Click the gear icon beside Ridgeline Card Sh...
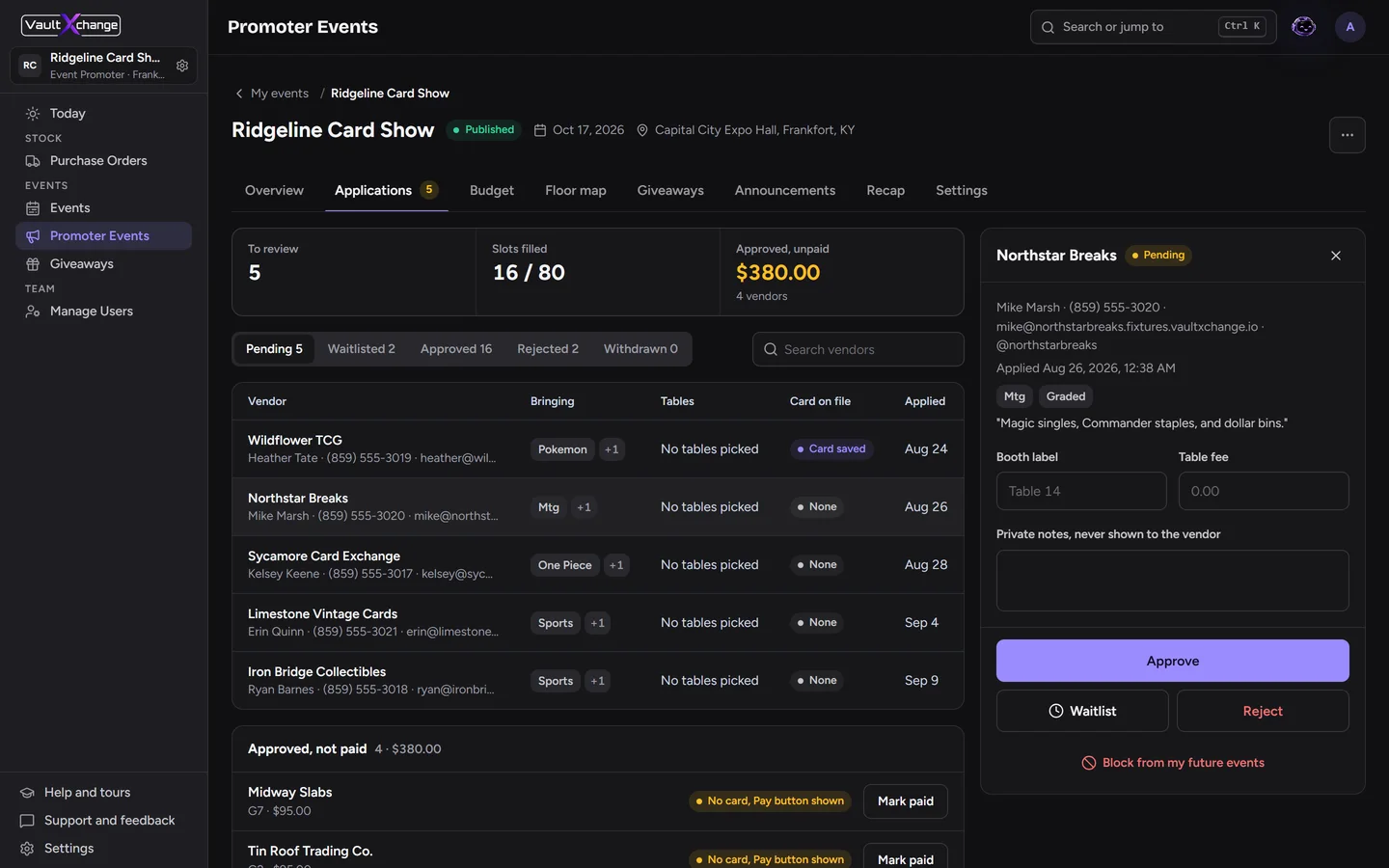The height and width of the screenshot is (868, 1389). coord(182,66)
